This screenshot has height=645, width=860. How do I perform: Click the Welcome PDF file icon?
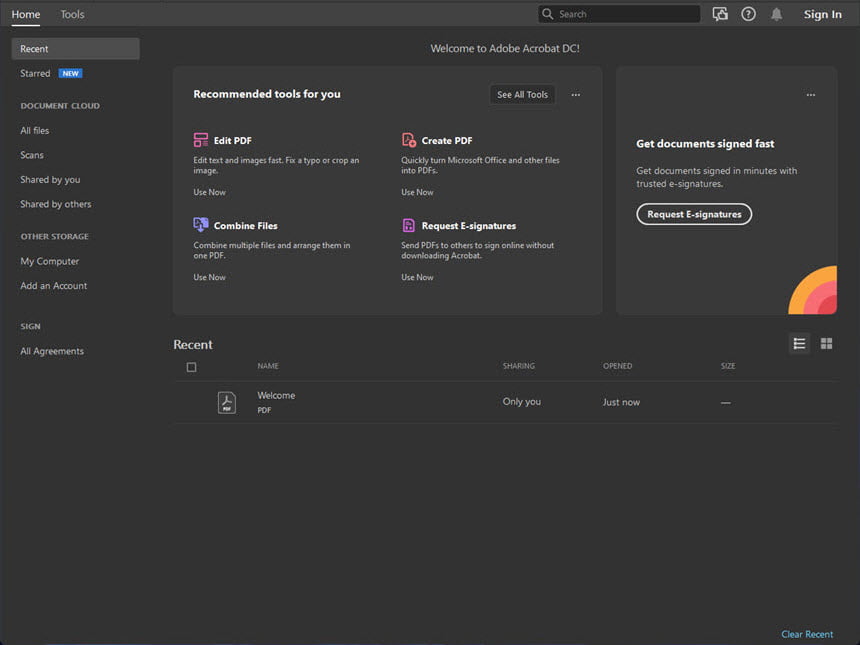pyautogui.click(x=227, y=402)
